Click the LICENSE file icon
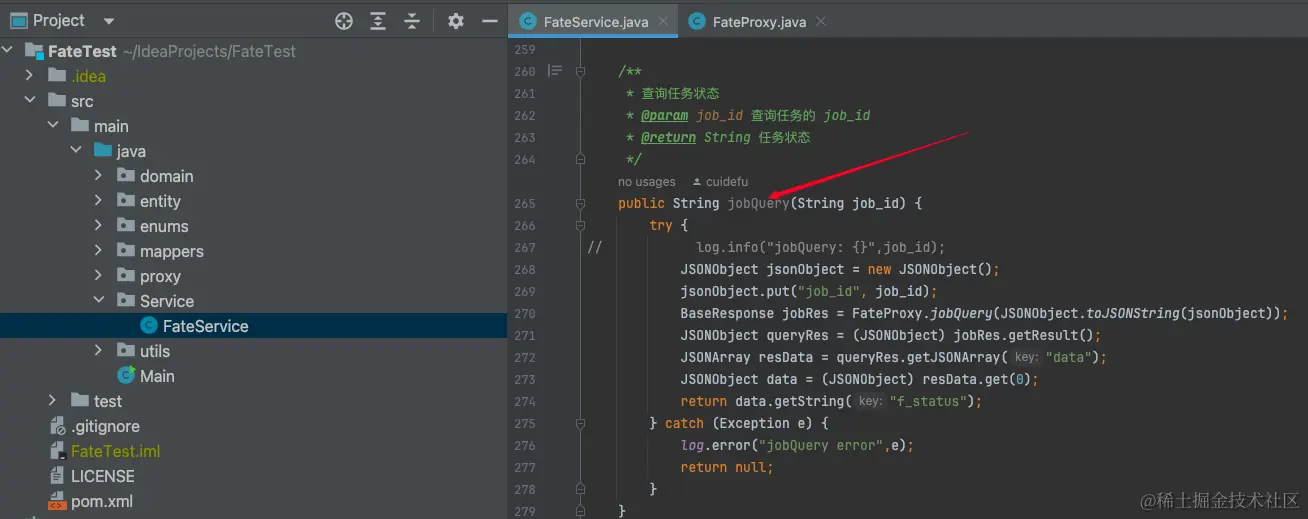 pyautogui.click(x=57, y=476)
